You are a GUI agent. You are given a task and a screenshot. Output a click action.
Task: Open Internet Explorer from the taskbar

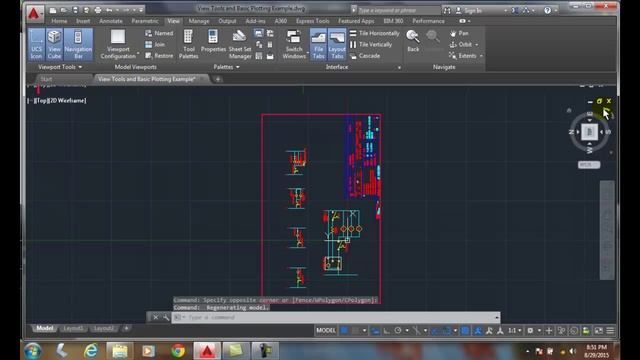(x=91, y=351)
